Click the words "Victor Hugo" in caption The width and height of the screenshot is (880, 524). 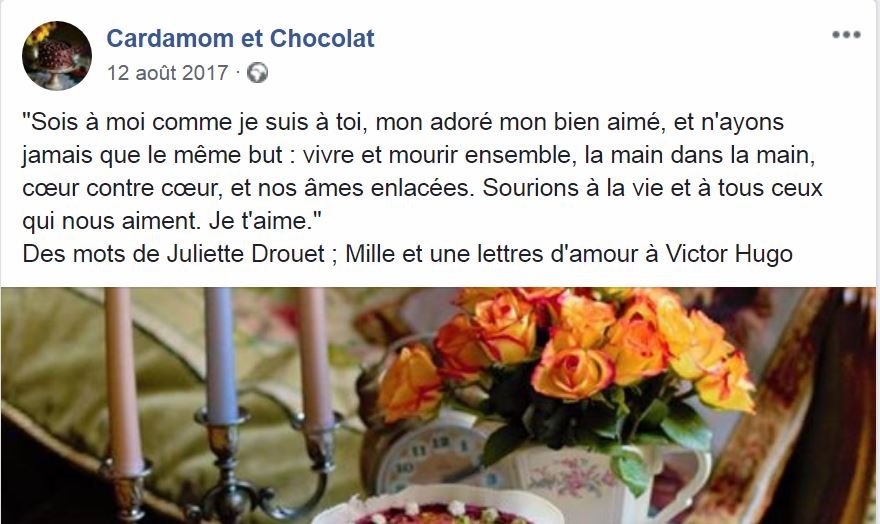tap(729, 254)
